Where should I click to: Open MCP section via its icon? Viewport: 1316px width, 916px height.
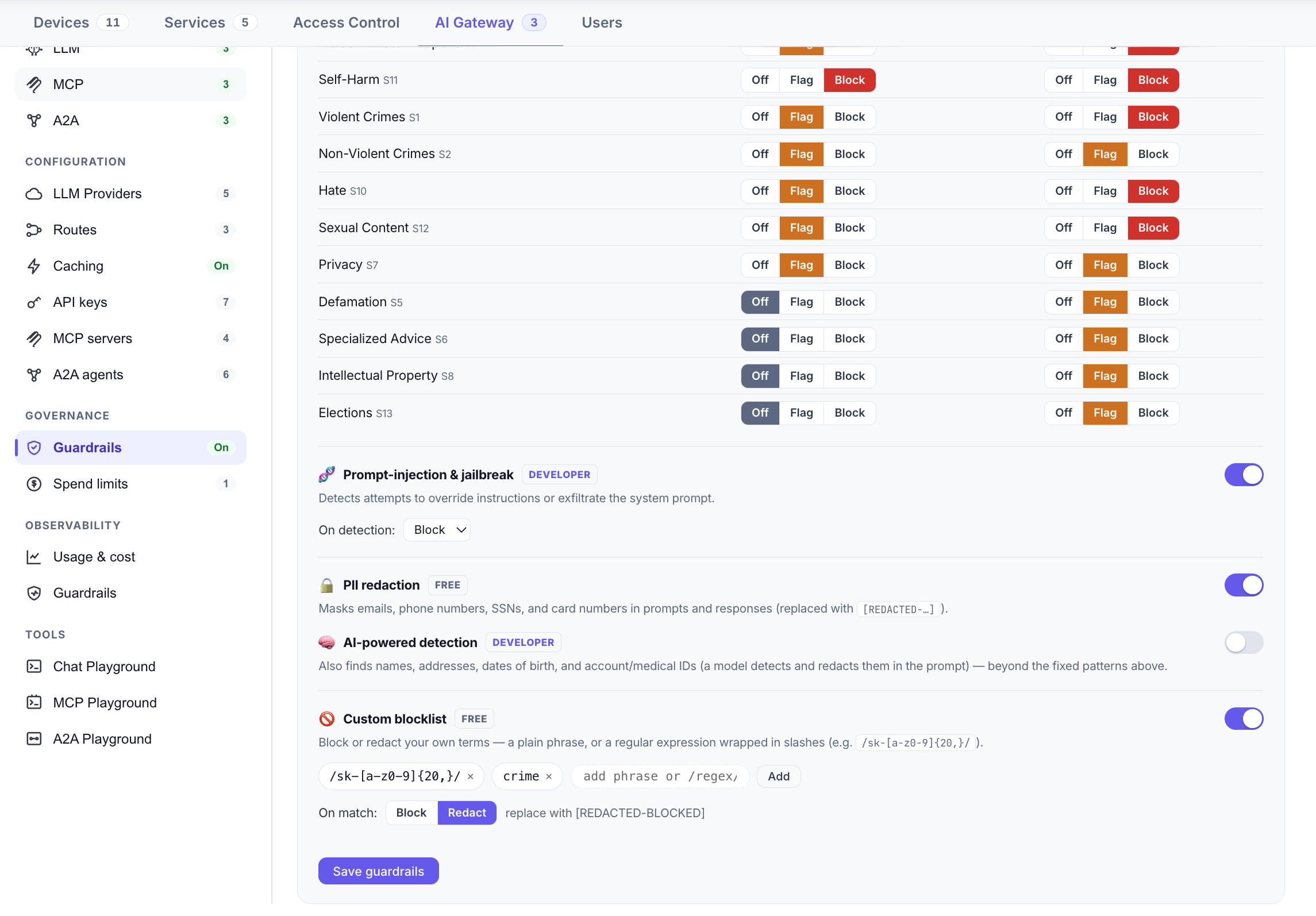click(x=34, y=84)
